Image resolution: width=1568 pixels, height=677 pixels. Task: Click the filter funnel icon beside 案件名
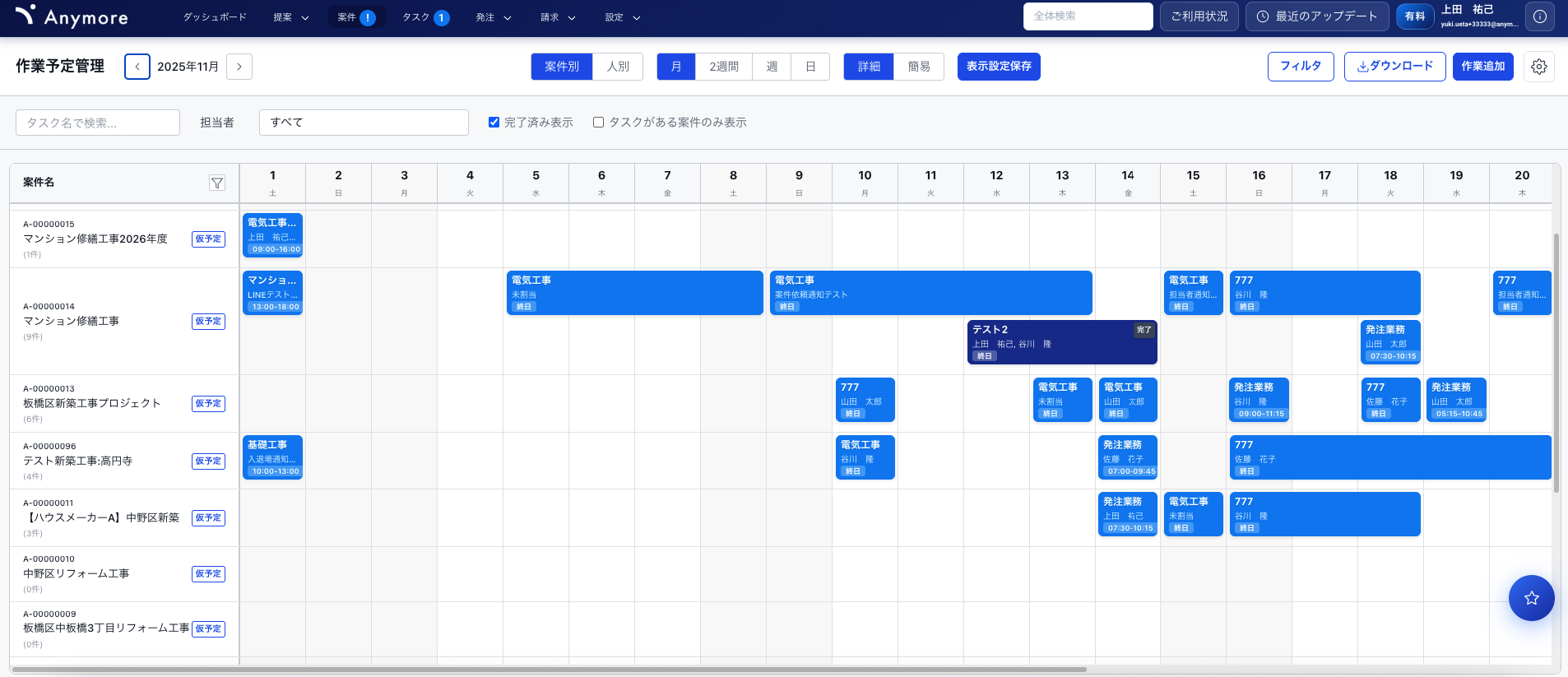click(217, 183)
